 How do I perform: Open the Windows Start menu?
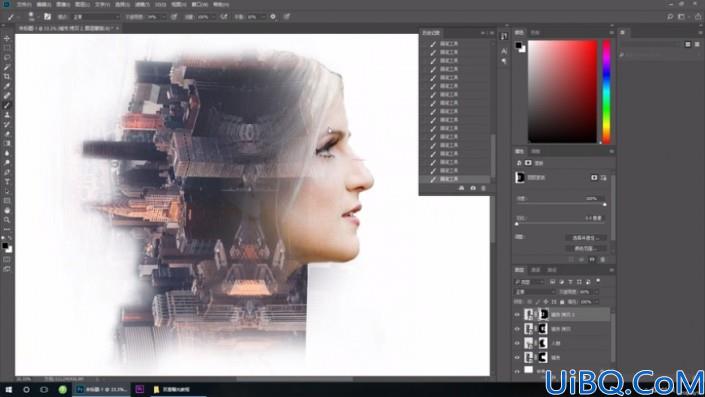[x=8, y=389]
